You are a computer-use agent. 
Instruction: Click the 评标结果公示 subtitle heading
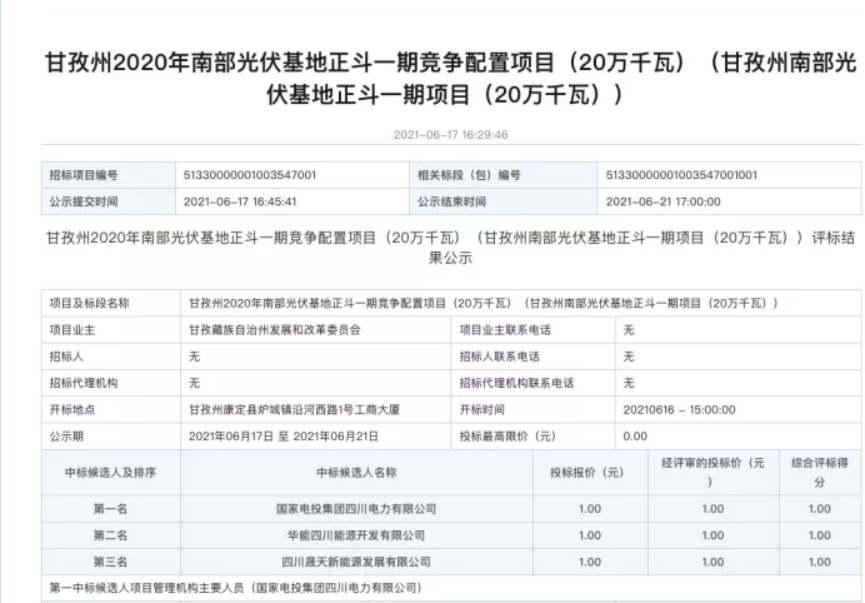tap(451, 247)
